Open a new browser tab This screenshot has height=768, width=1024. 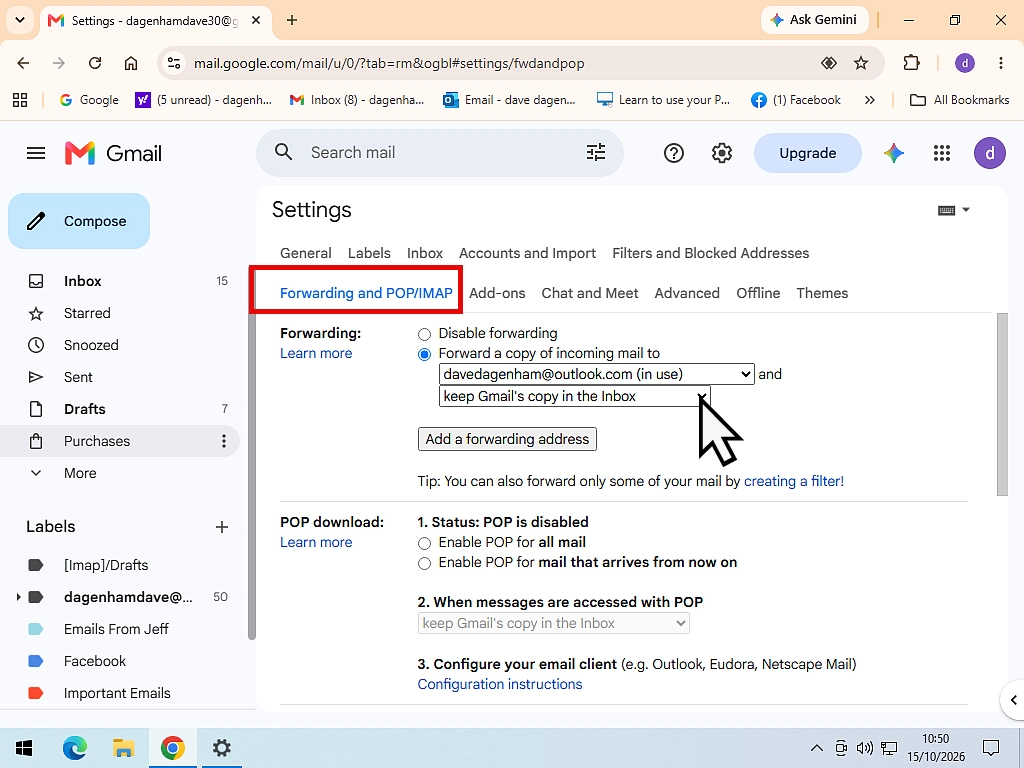[292, 20]
